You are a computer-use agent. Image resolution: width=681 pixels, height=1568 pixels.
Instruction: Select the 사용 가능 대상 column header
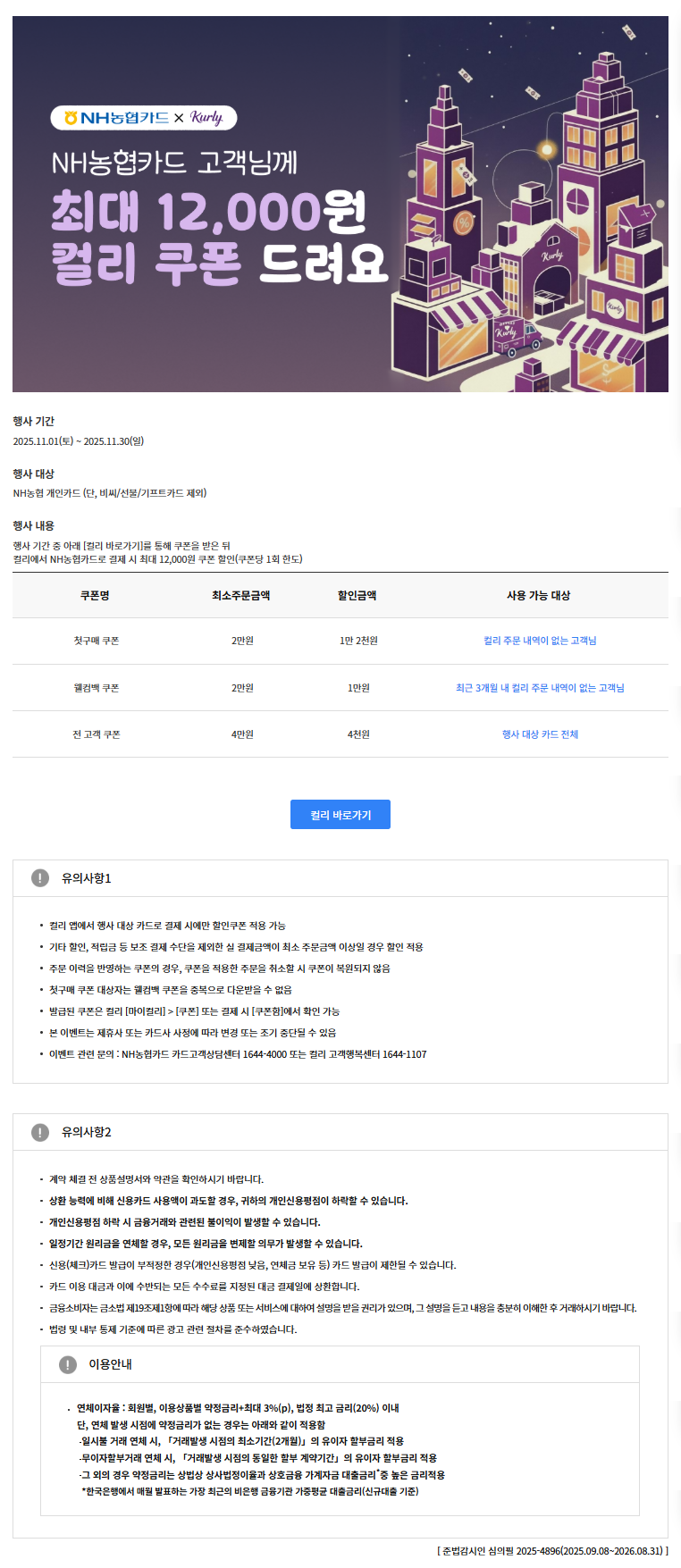538,595
